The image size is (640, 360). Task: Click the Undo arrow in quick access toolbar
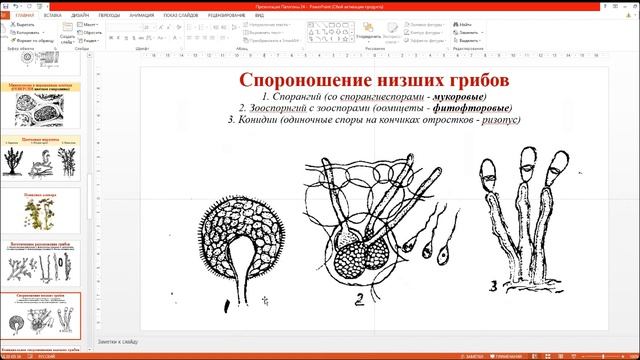click(x=16, y=7)
